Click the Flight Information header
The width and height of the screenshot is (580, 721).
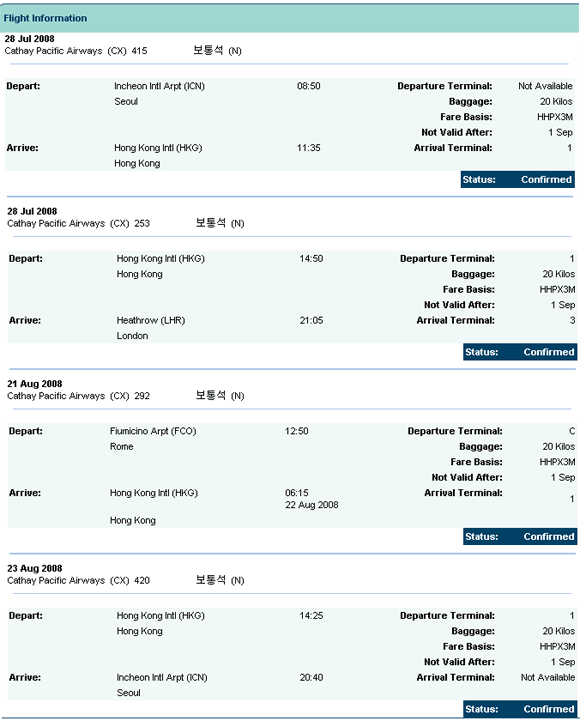[45, 18]
